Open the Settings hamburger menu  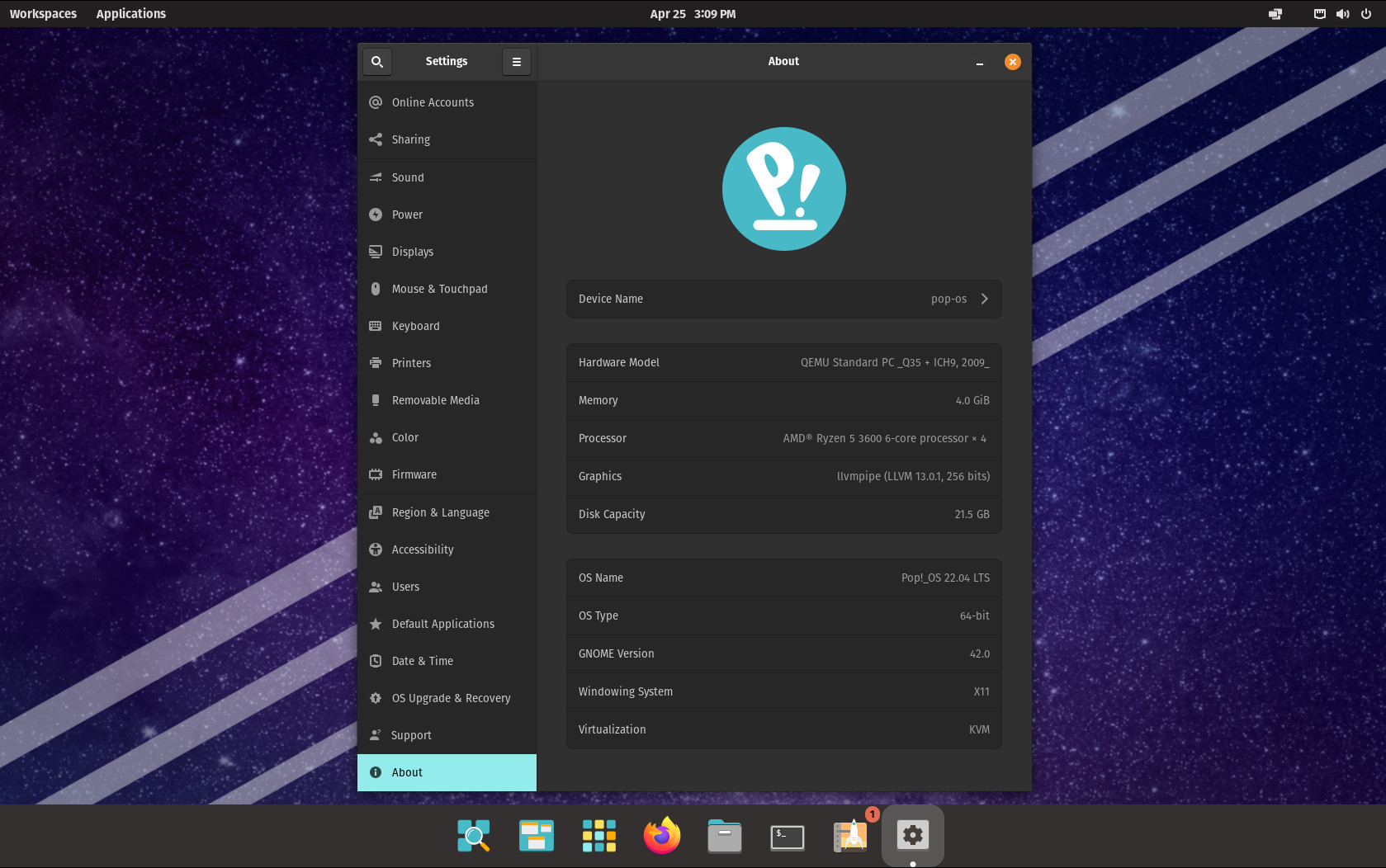click(517, 62)
